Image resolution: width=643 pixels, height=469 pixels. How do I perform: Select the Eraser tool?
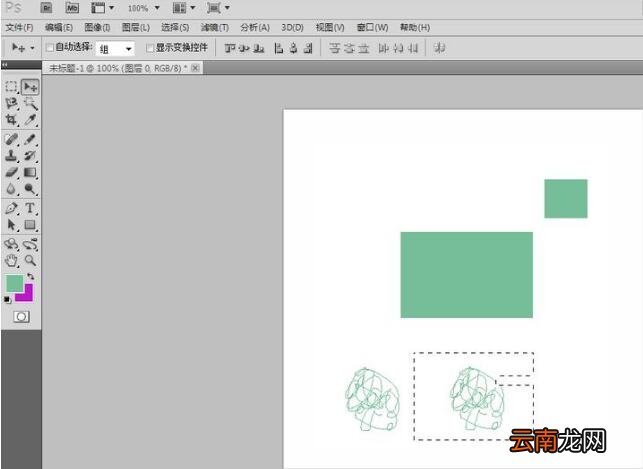click(x=11, y=172)
